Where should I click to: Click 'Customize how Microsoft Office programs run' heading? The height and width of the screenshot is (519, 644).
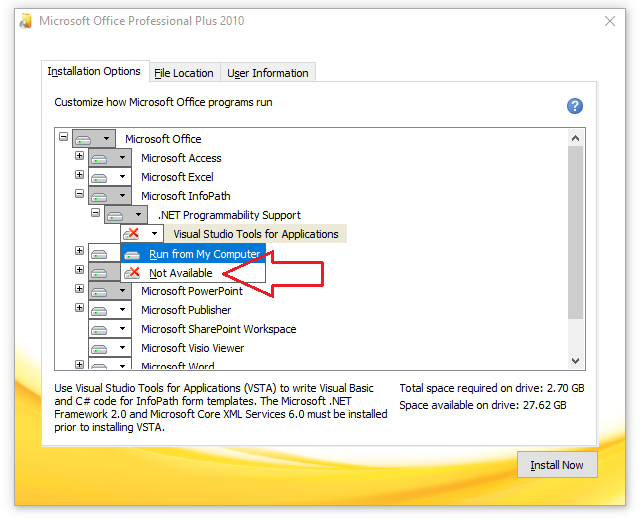click(163, 102)
